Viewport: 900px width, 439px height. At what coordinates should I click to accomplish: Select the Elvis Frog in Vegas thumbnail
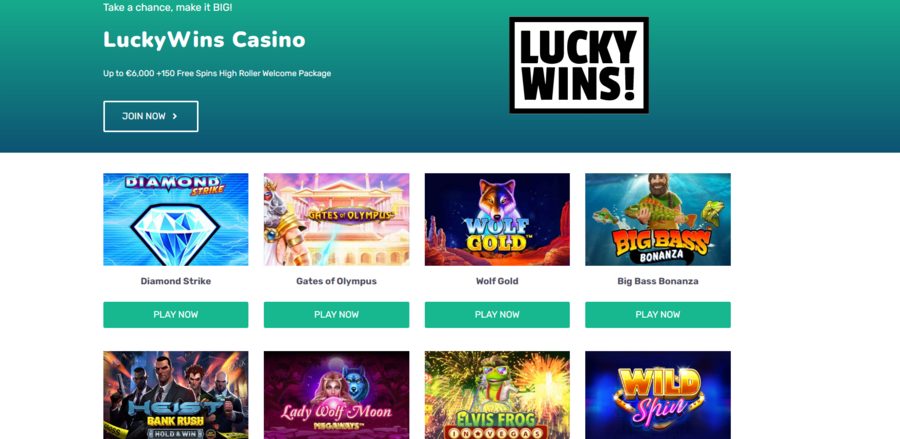(497, 395)
